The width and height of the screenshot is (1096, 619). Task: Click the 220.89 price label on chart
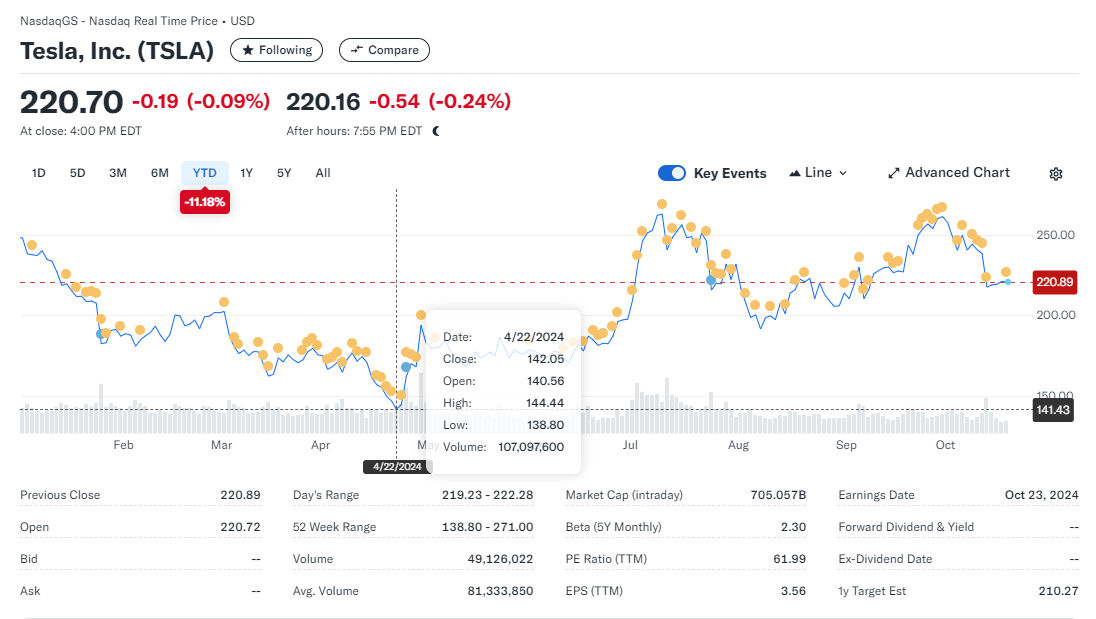click(x=1054, y=282)
